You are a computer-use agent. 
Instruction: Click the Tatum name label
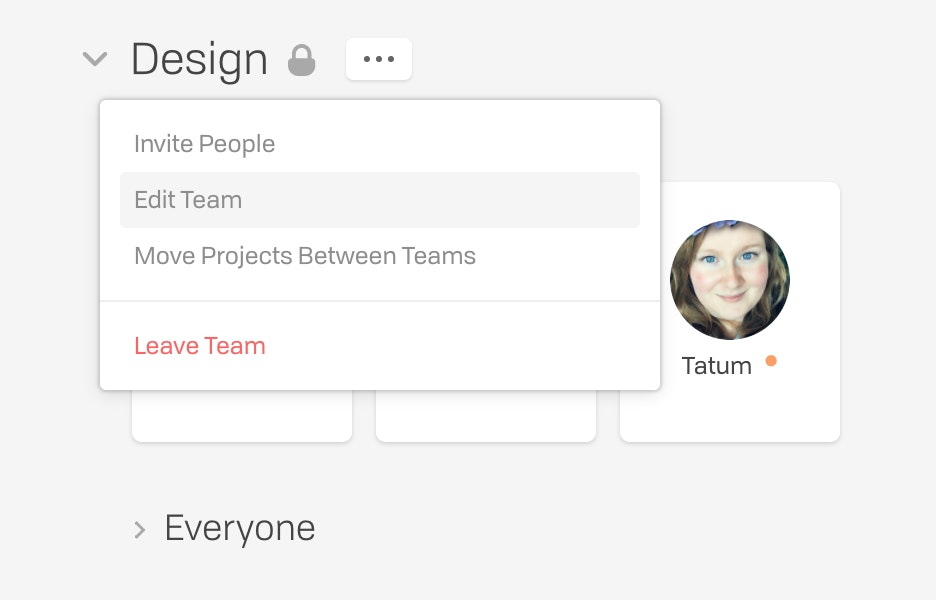(716, 366)
